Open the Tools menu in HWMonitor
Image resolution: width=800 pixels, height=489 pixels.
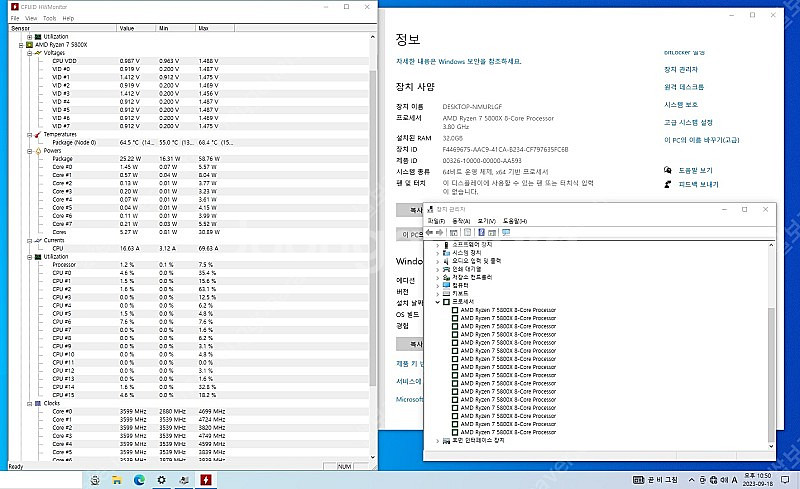49,18
